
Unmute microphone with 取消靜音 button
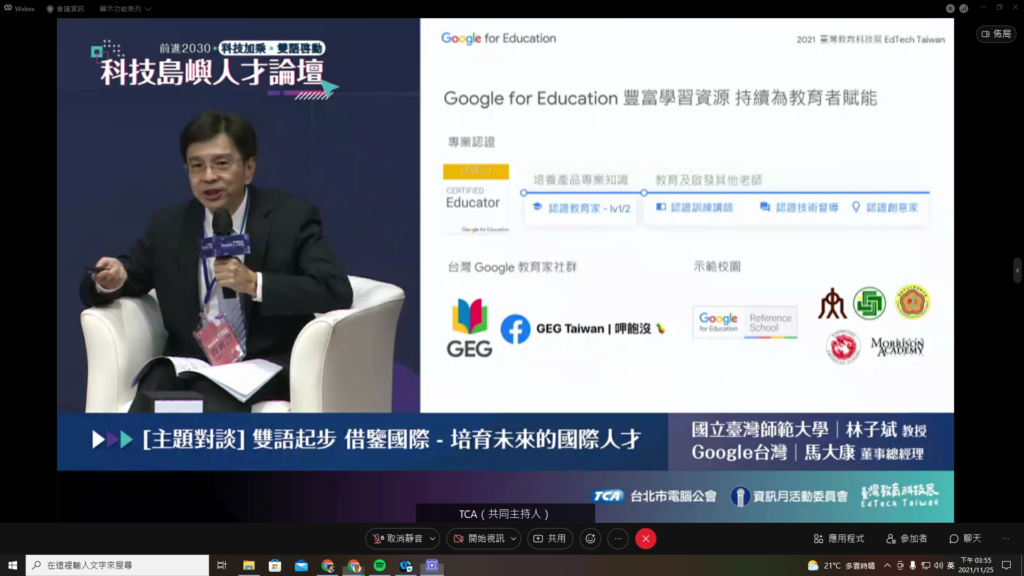(x=398, y=539)
